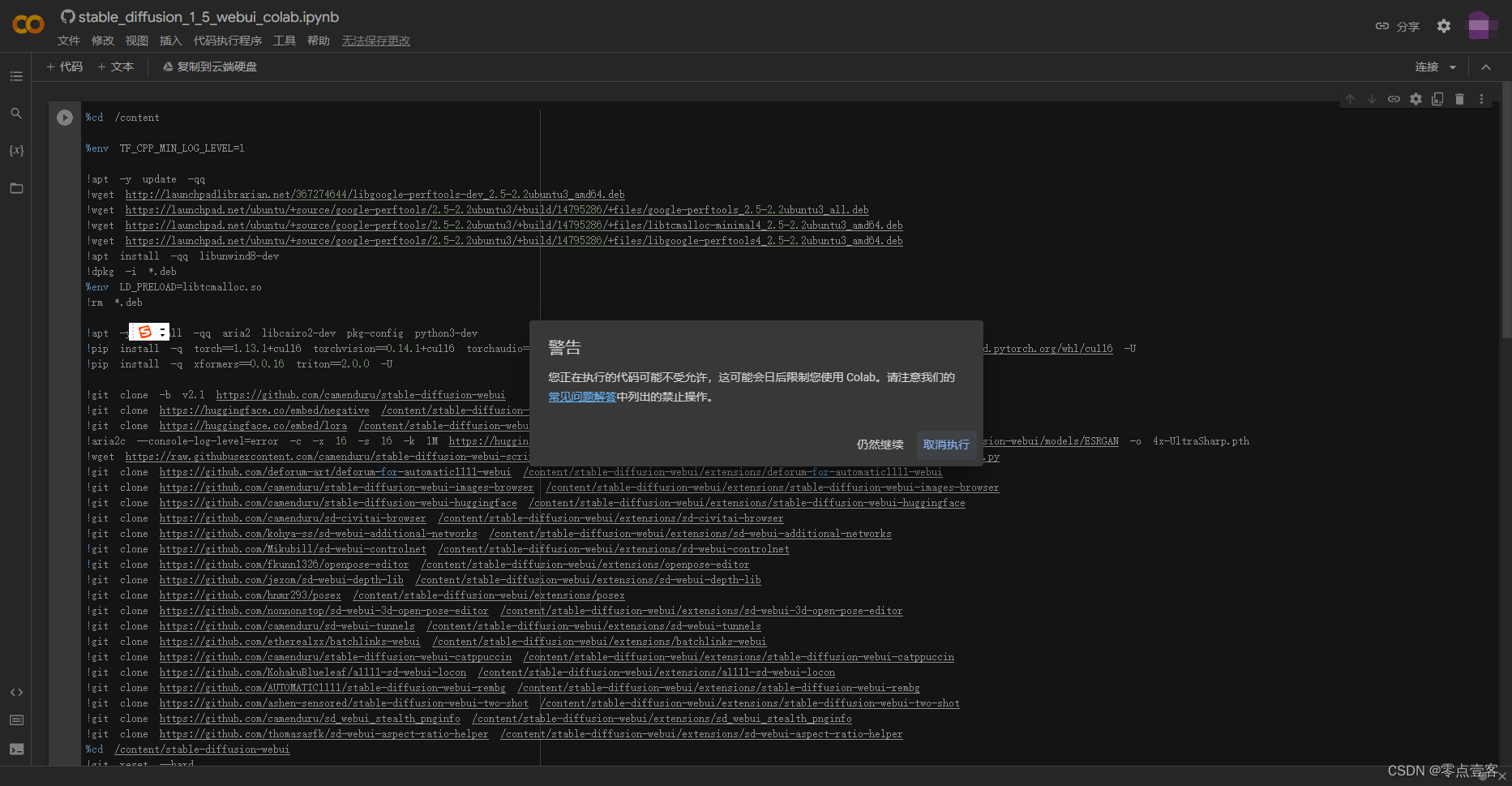Click the vertical page scrollbar
Viewport: 1512px width, 786px height.
(x=1506, y=211)
